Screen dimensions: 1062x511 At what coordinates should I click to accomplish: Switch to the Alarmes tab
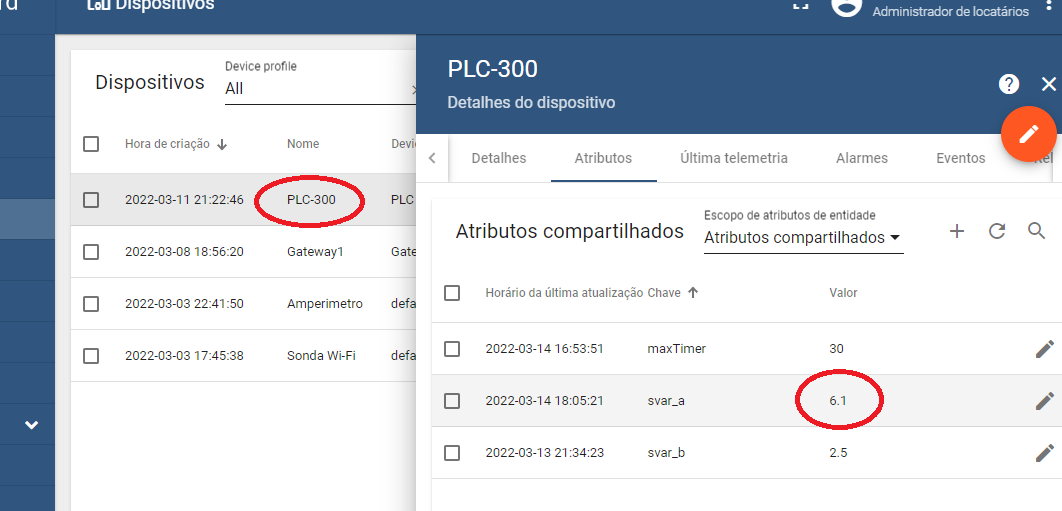tap(862, 158)
